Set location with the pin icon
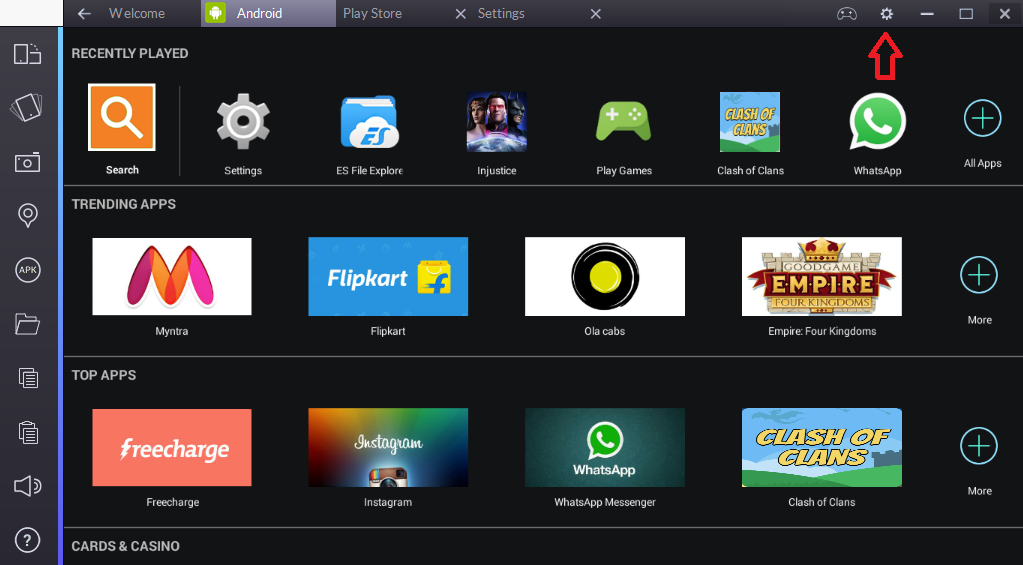The width and height of the screenshot is (1023, 565). tap(27, 215)
